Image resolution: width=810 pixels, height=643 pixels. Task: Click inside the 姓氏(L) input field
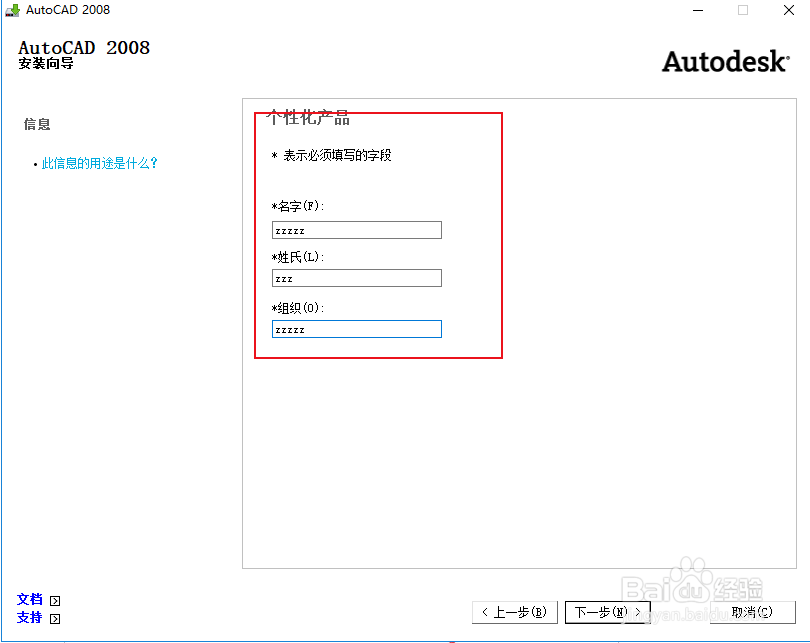tap(356, 277)
